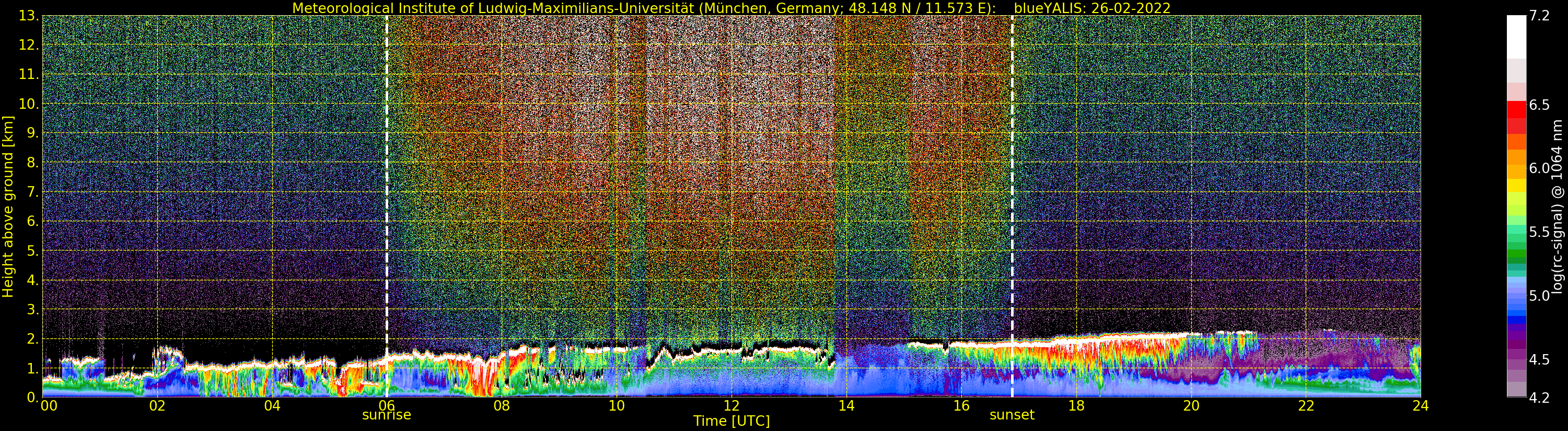1568x431 pixels.
Task: Click the "12" time axis tick label
Action: coord(731,405)
